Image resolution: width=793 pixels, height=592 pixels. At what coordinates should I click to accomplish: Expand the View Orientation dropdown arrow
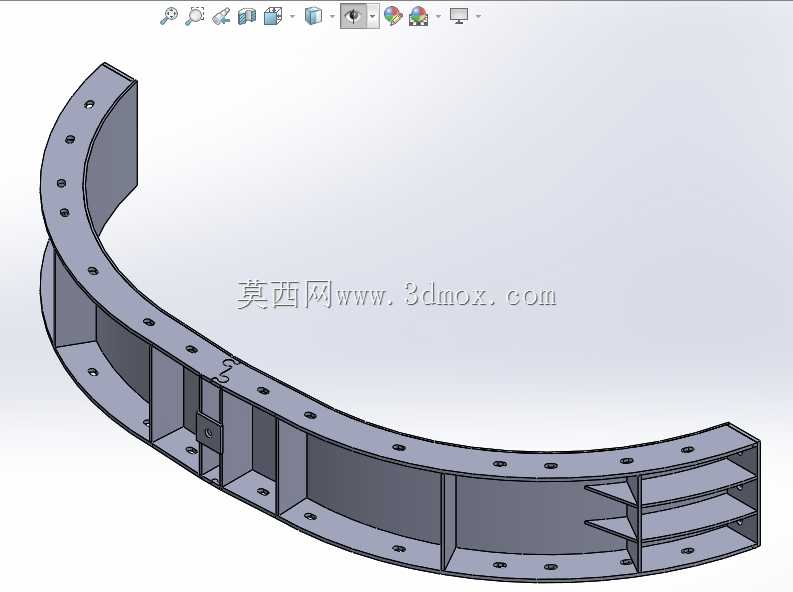[x=292, y=16]
